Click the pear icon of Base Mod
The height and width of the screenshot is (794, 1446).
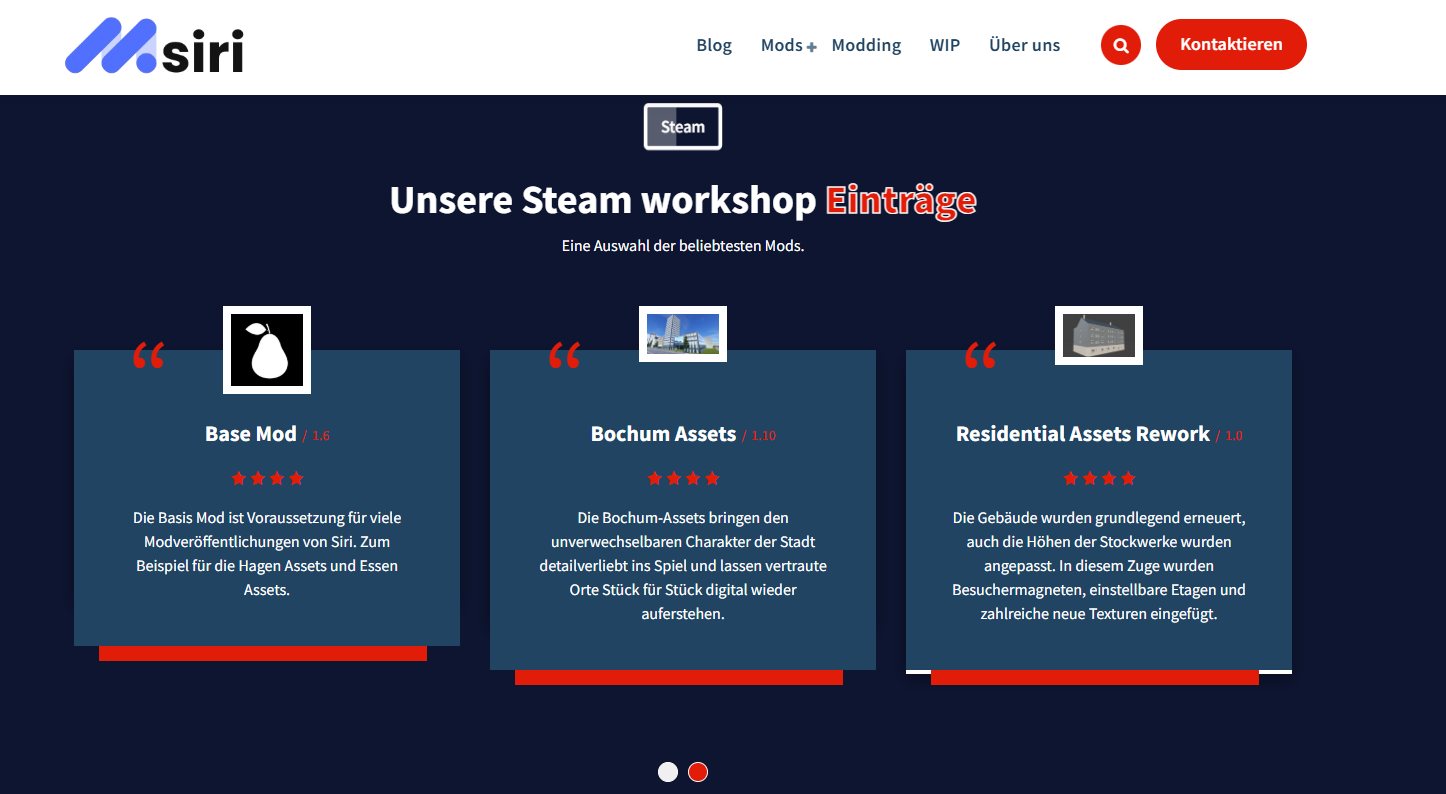267,350
